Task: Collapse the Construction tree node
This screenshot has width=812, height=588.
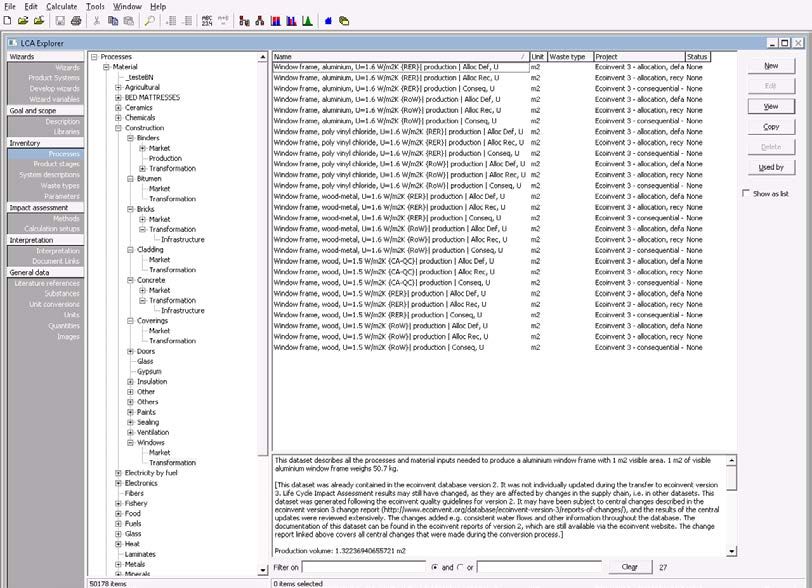Action: [118, 127]
